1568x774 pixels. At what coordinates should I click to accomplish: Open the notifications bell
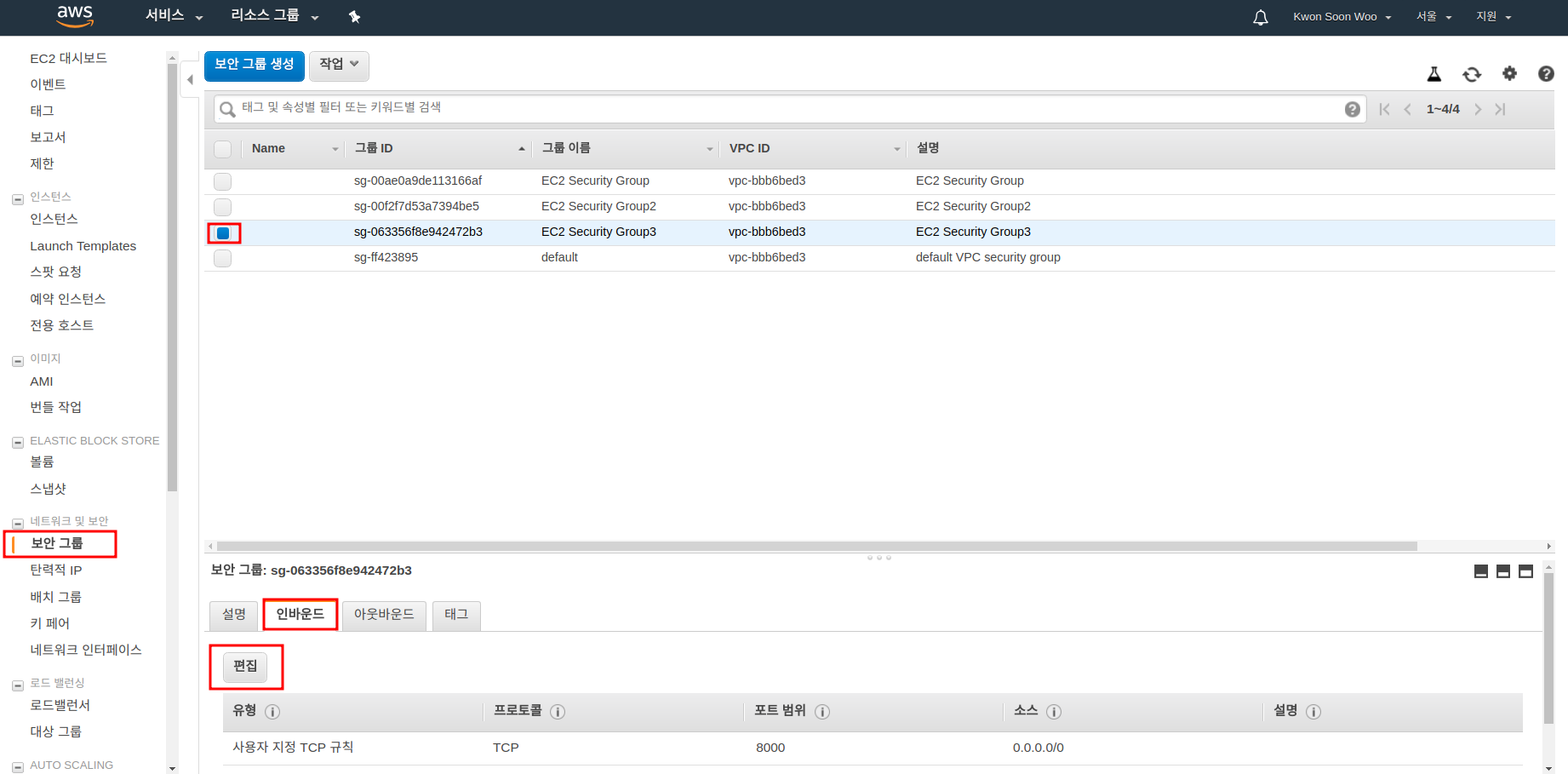(1261, 17)
